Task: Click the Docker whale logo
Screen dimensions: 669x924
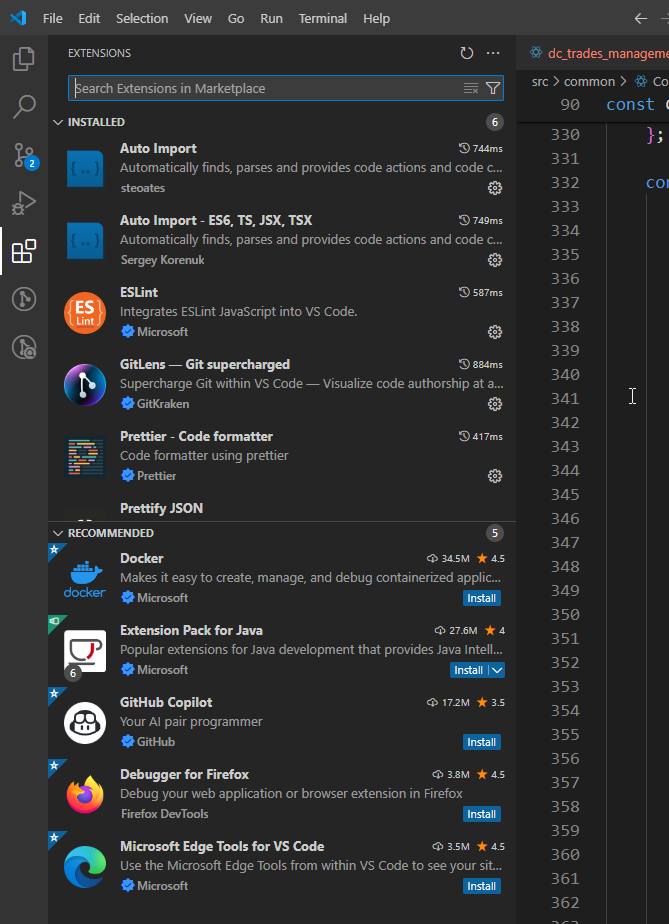Action: click(x=85, y=579)
